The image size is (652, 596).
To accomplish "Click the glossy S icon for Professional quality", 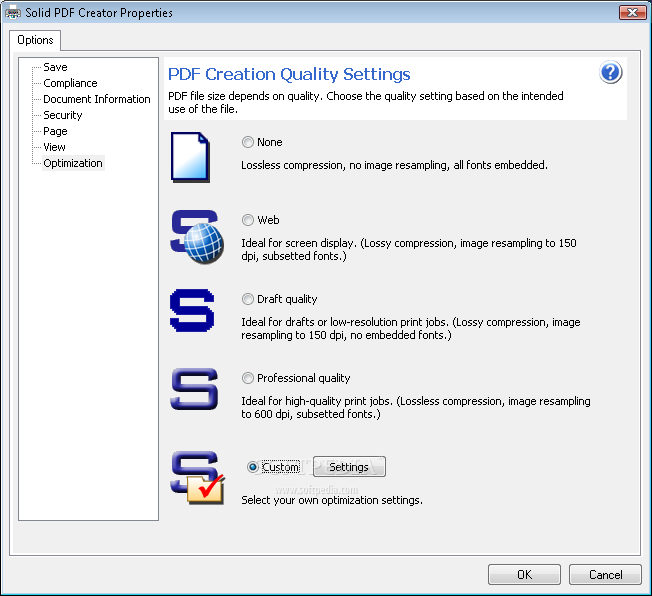I will click(x=194, y=389).
